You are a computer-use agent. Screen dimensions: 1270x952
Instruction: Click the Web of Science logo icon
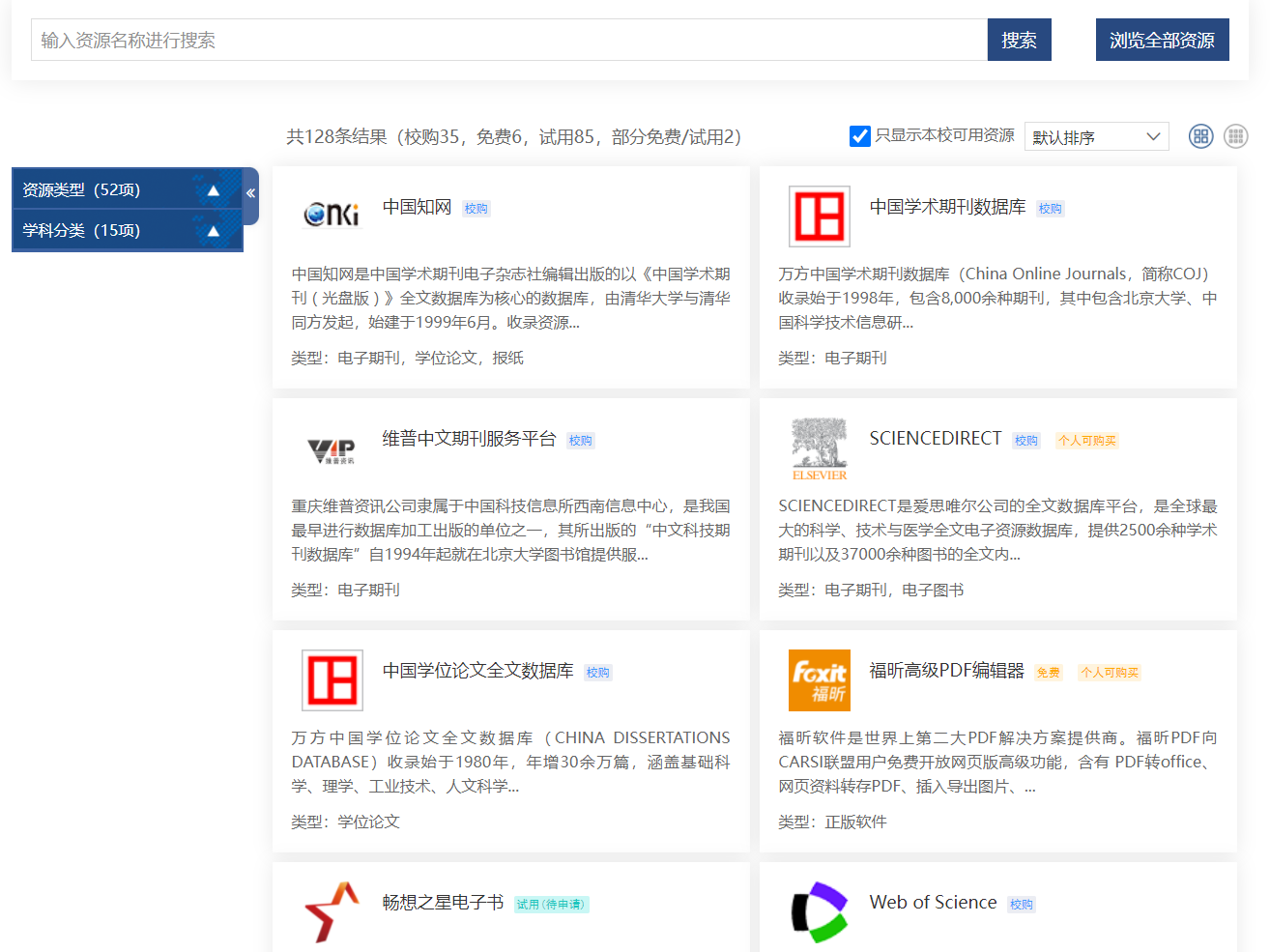click(819, 911)
